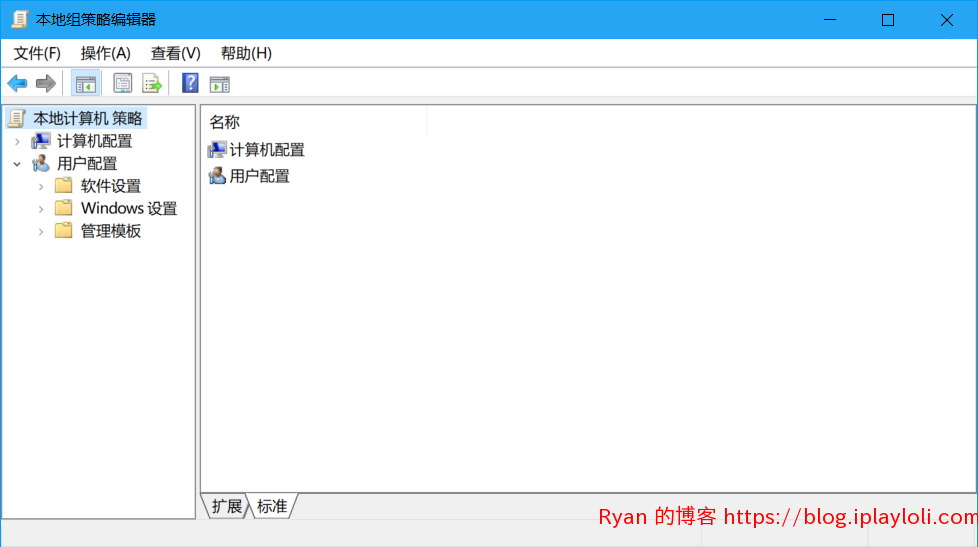
Task: Select 用户配置 label in the tree
Action: [87, 163]
